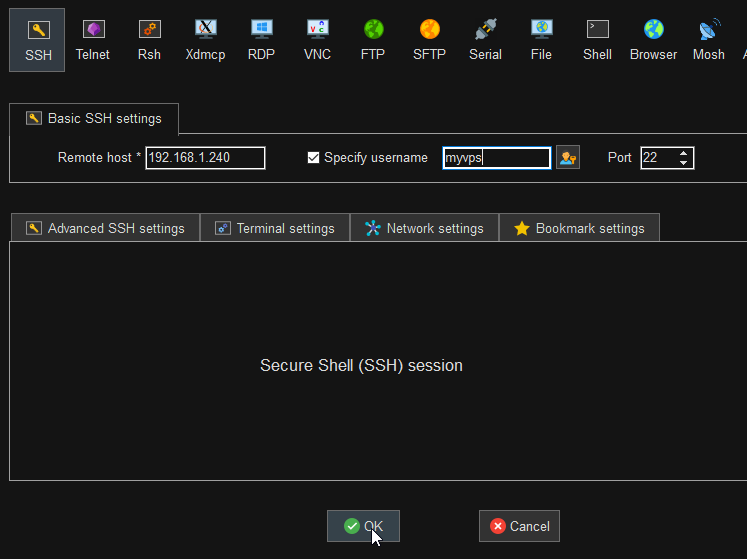Choose the Serial session type
The width and height of the screenshot is (747, 559).
485,40
